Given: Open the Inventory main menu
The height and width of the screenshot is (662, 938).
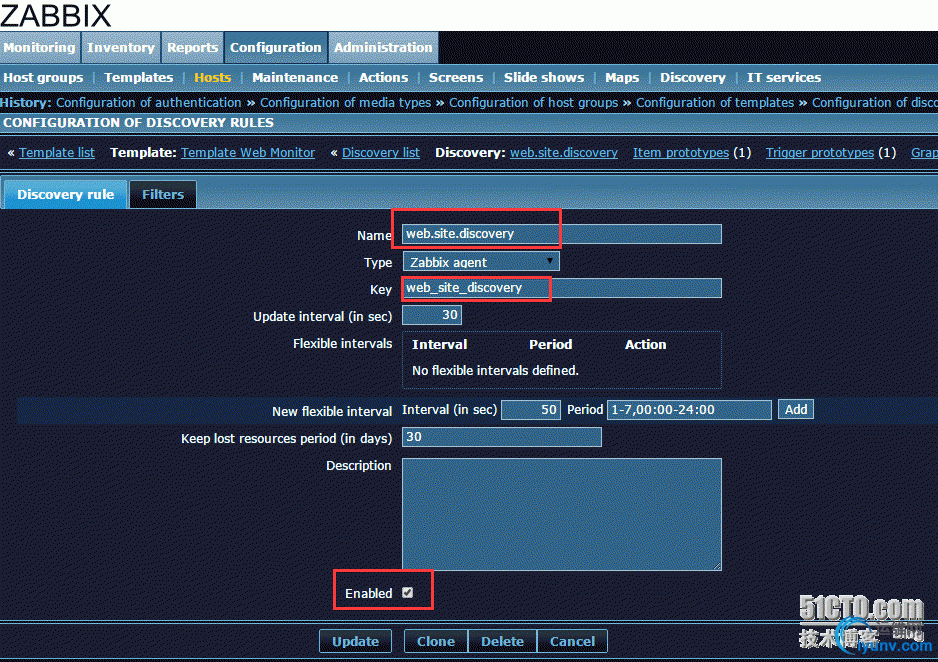Looking at the screenshot, I should tap(121, 47).
